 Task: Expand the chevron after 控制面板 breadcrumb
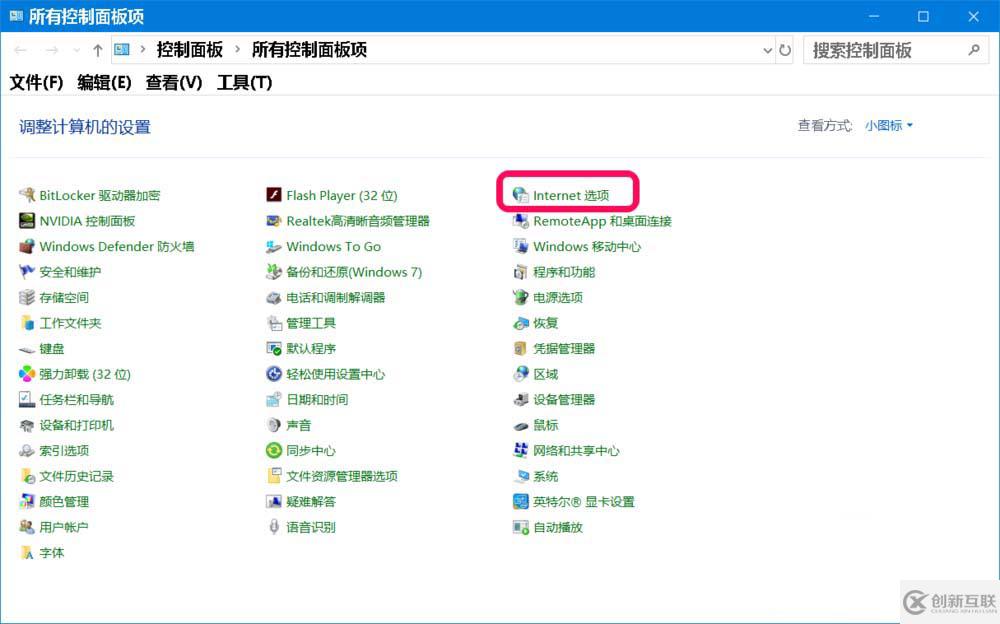[237, 49]
